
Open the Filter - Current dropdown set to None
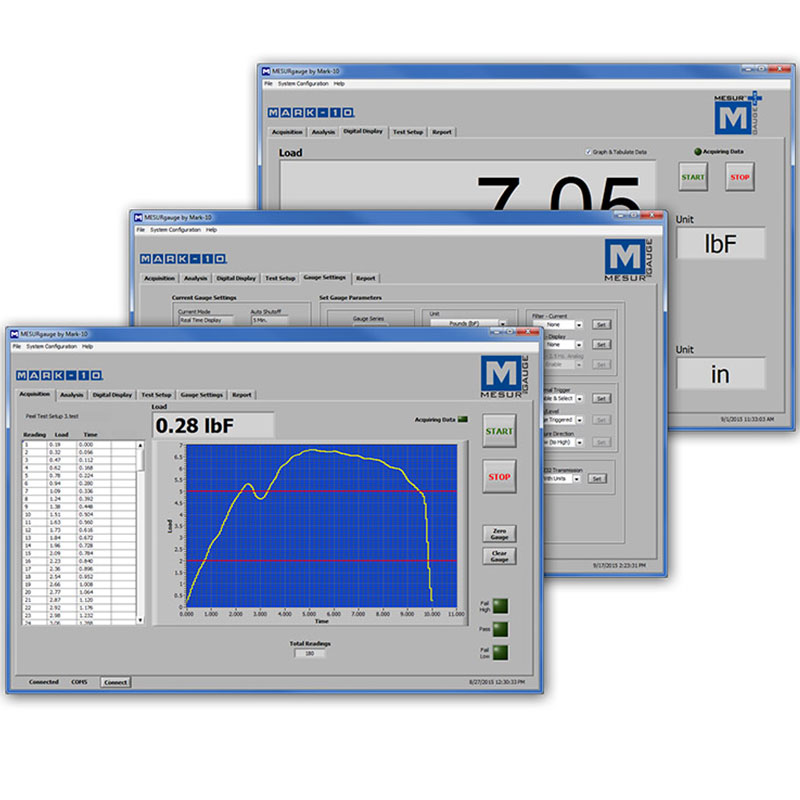tap(579, 325)
